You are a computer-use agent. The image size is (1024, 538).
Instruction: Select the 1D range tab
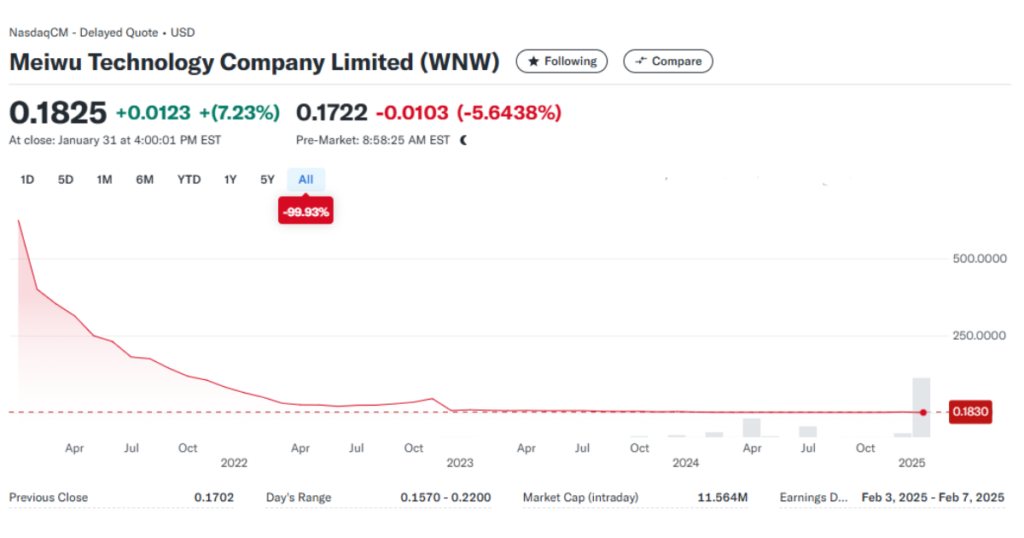tap(27, 180)
